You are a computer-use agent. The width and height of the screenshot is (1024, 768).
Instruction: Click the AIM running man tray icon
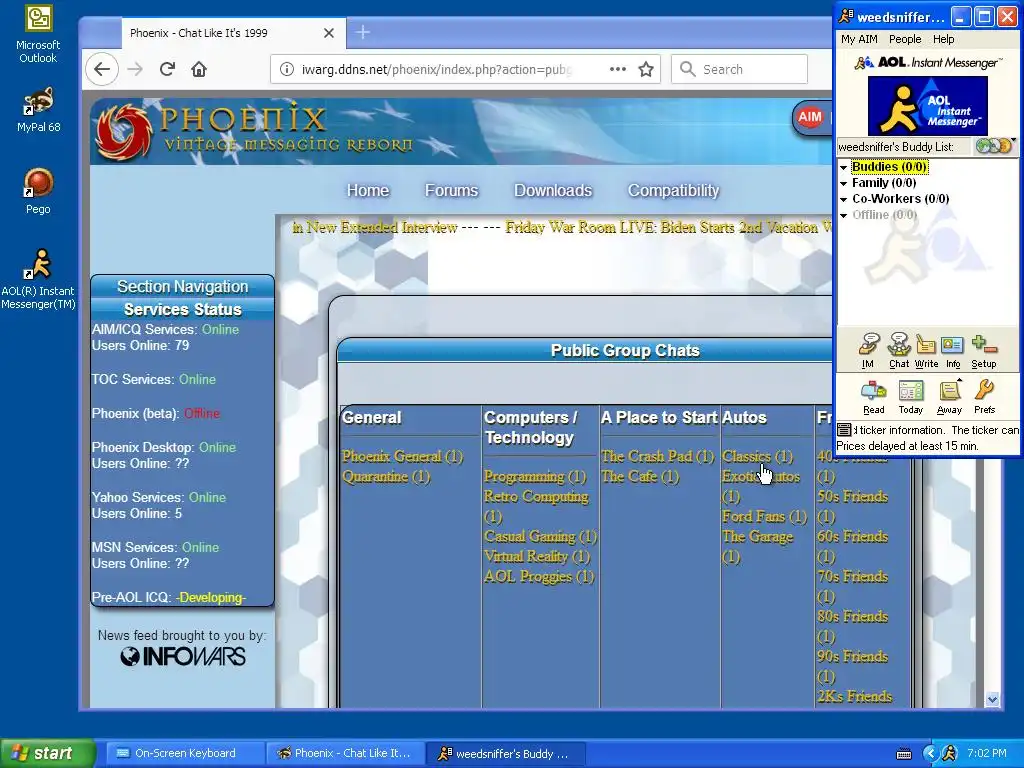click(x=950, y=753)
